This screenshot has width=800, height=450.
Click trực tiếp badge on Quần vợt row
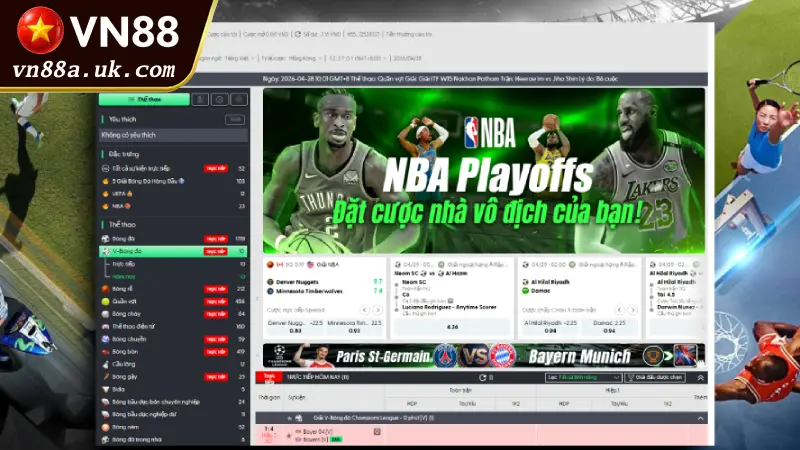pos(216,302)
